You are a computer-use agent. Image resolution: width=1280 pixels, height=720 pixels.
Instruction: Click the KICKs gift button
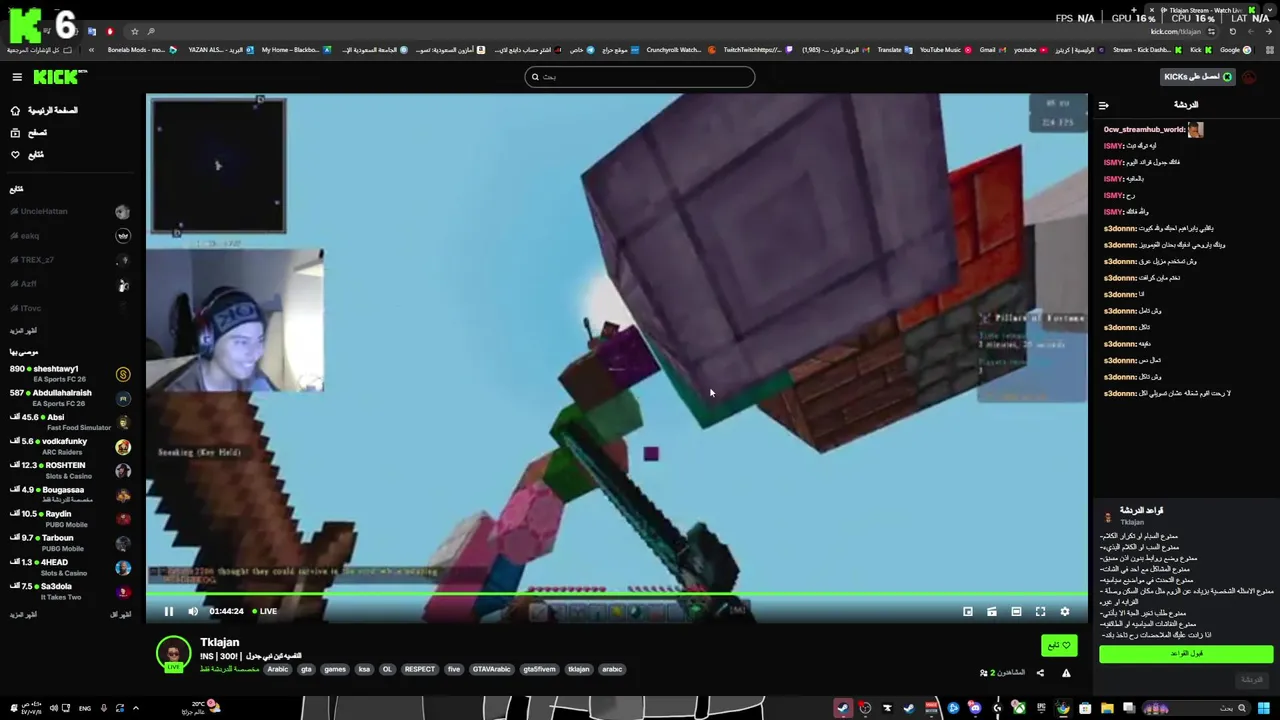pyautogui.click(x=1197, y=77)
